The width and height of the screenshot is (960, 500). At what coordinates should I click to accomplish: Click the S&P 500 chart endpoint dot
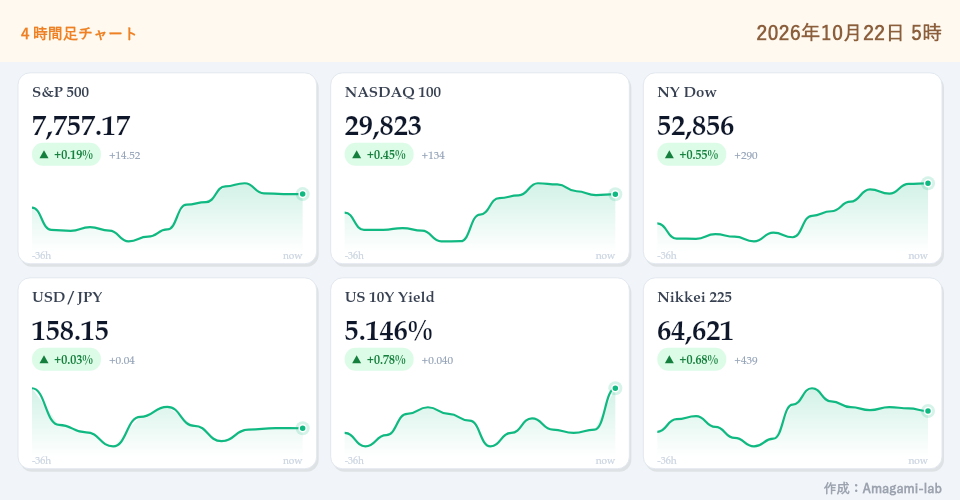point(302,194)
